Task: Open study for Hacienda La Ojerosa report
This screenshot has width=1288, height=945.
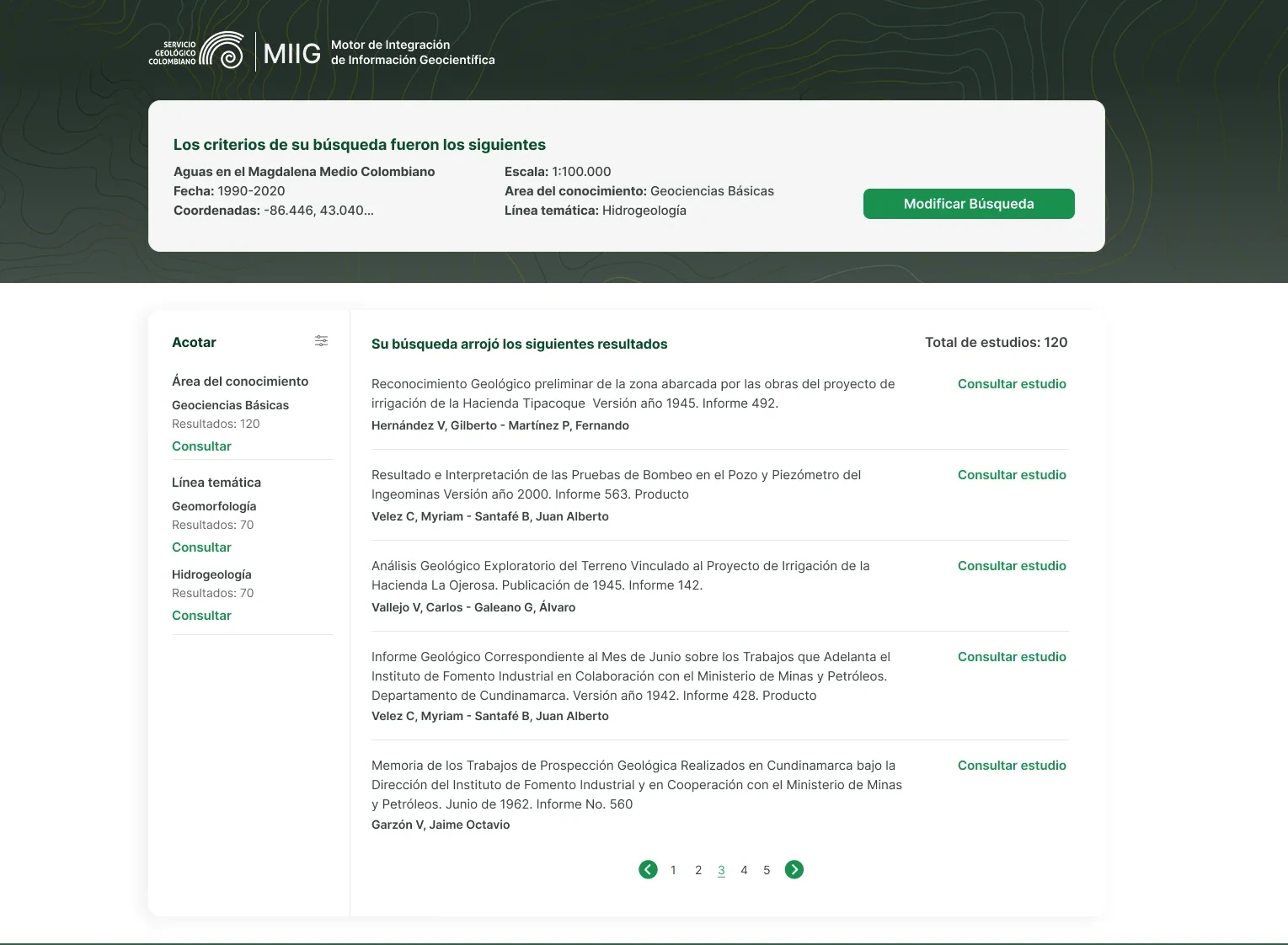Action: (x=1012, y=566)
